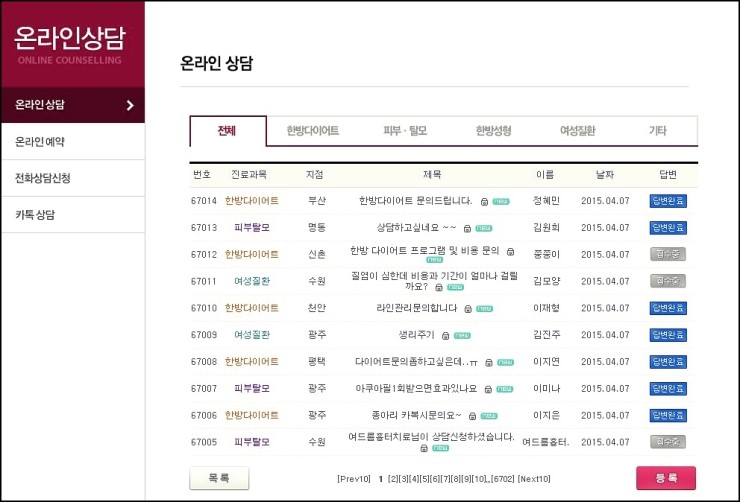Click lock icon under '여드름흉터치료님이 상담신청하셨습니다.'
Screen dimensions: 740x502
[x=424, y=448]
